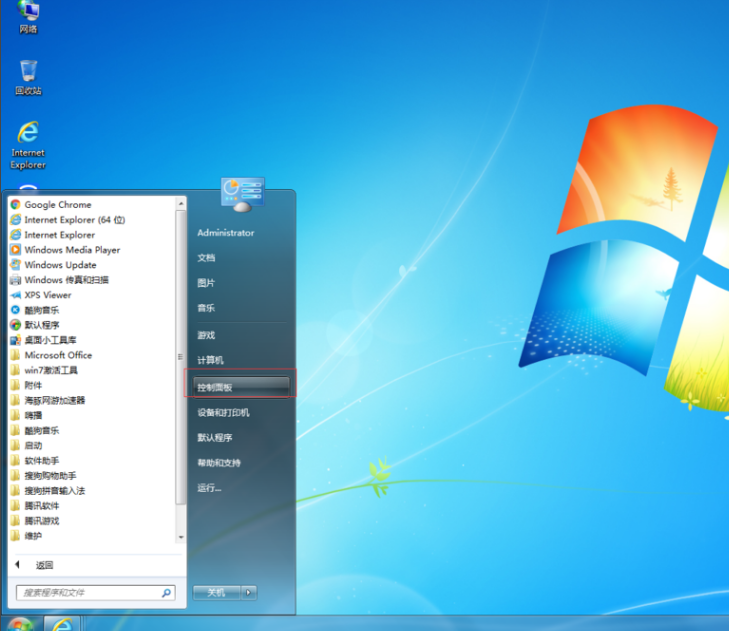Open XPS Viewer
This screenshot has height=631, width=729.
pos(48,295)
